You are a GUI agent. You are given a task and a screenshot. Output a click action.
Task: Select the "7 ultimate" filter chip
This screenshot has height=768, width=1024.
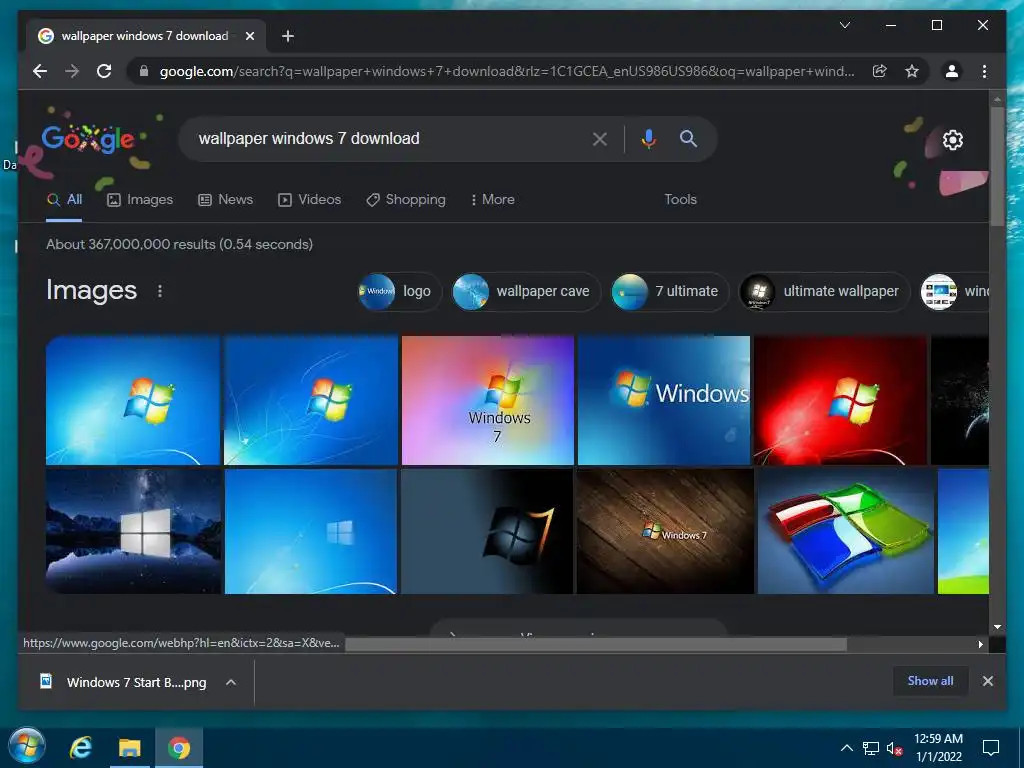669,291
